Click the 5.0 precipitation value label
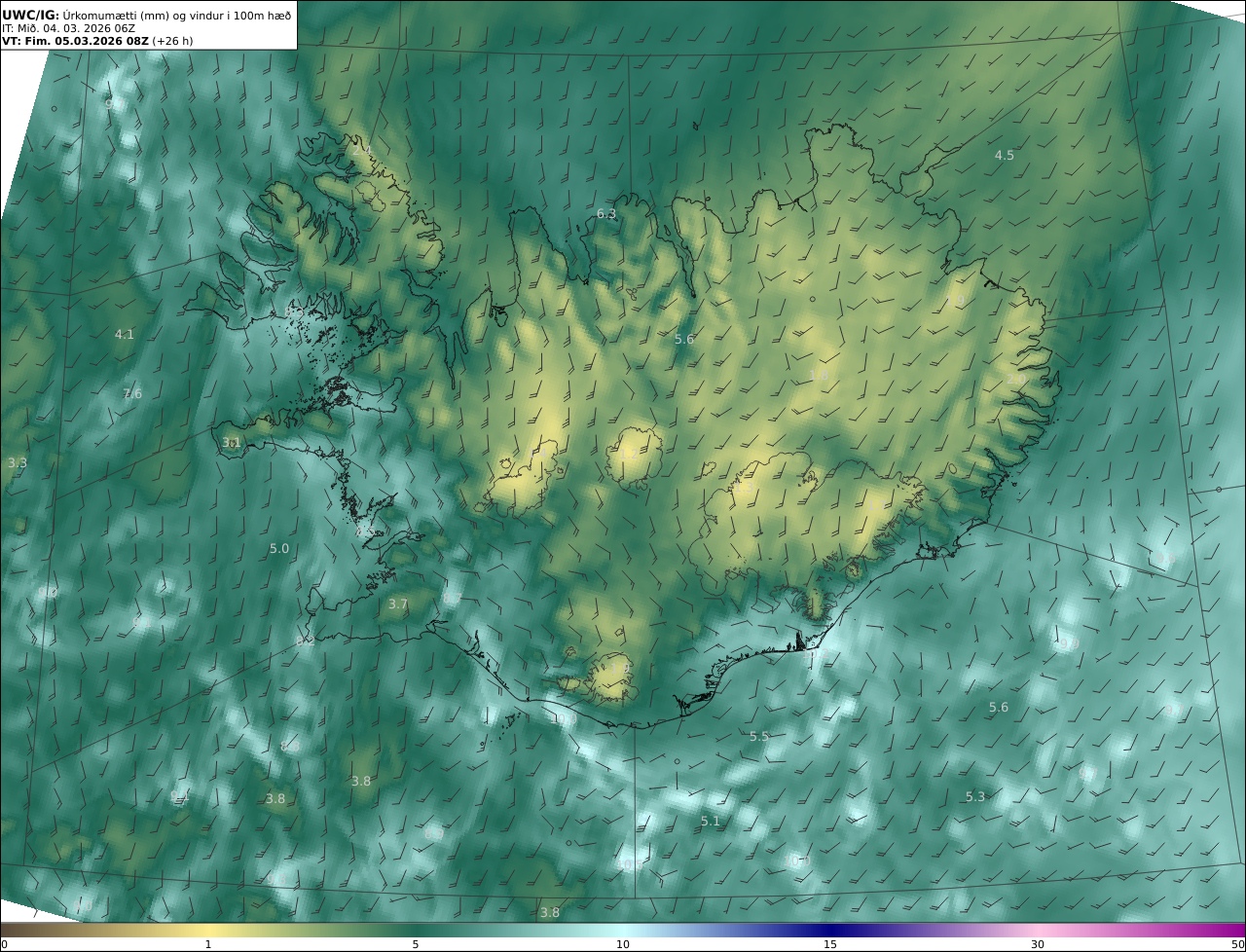Screen dimensions: 1246x952 point(279,549)
